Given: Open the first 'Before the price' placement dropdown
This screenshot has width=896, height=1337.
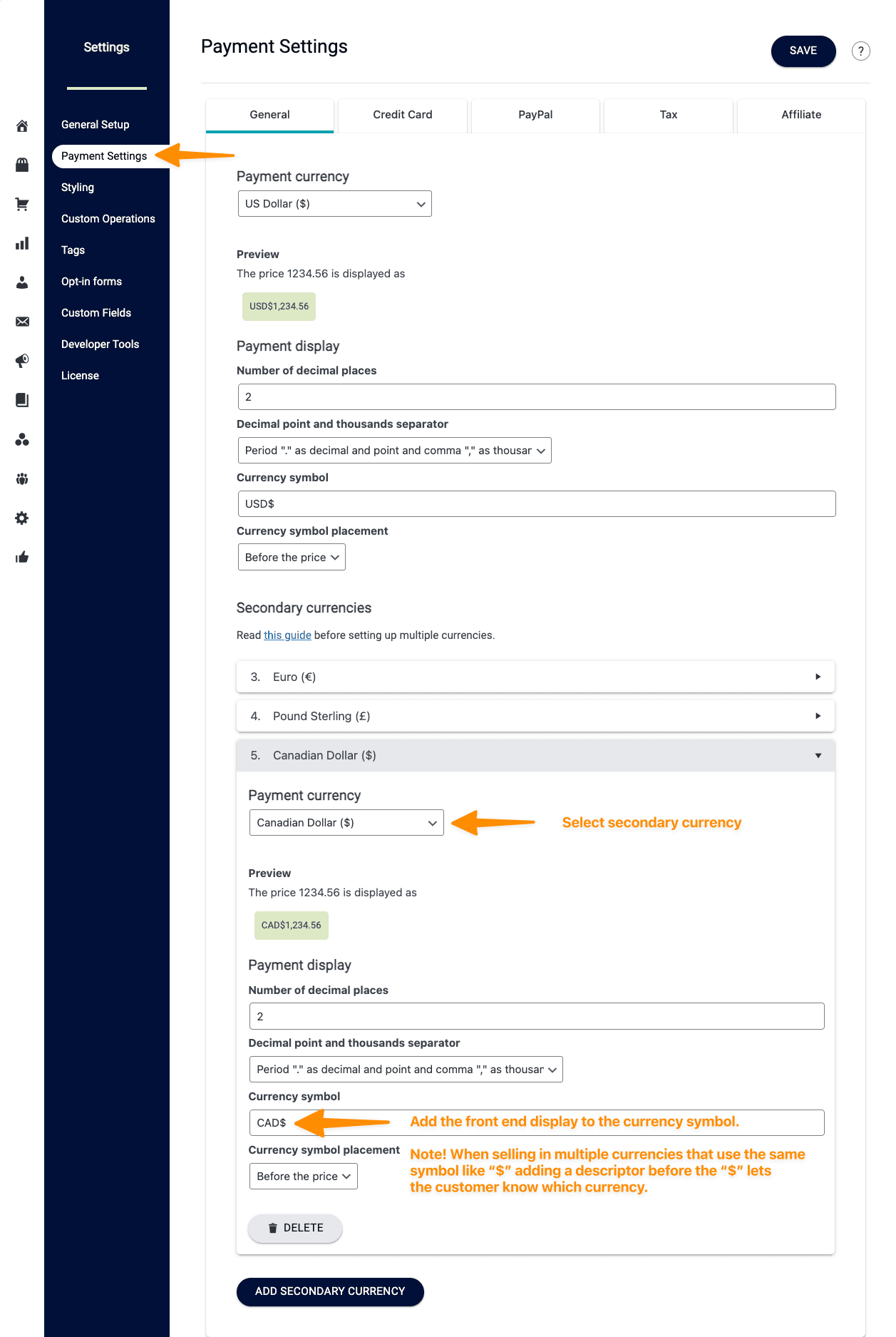Looking at the screenshot, I should click(291, 558).
